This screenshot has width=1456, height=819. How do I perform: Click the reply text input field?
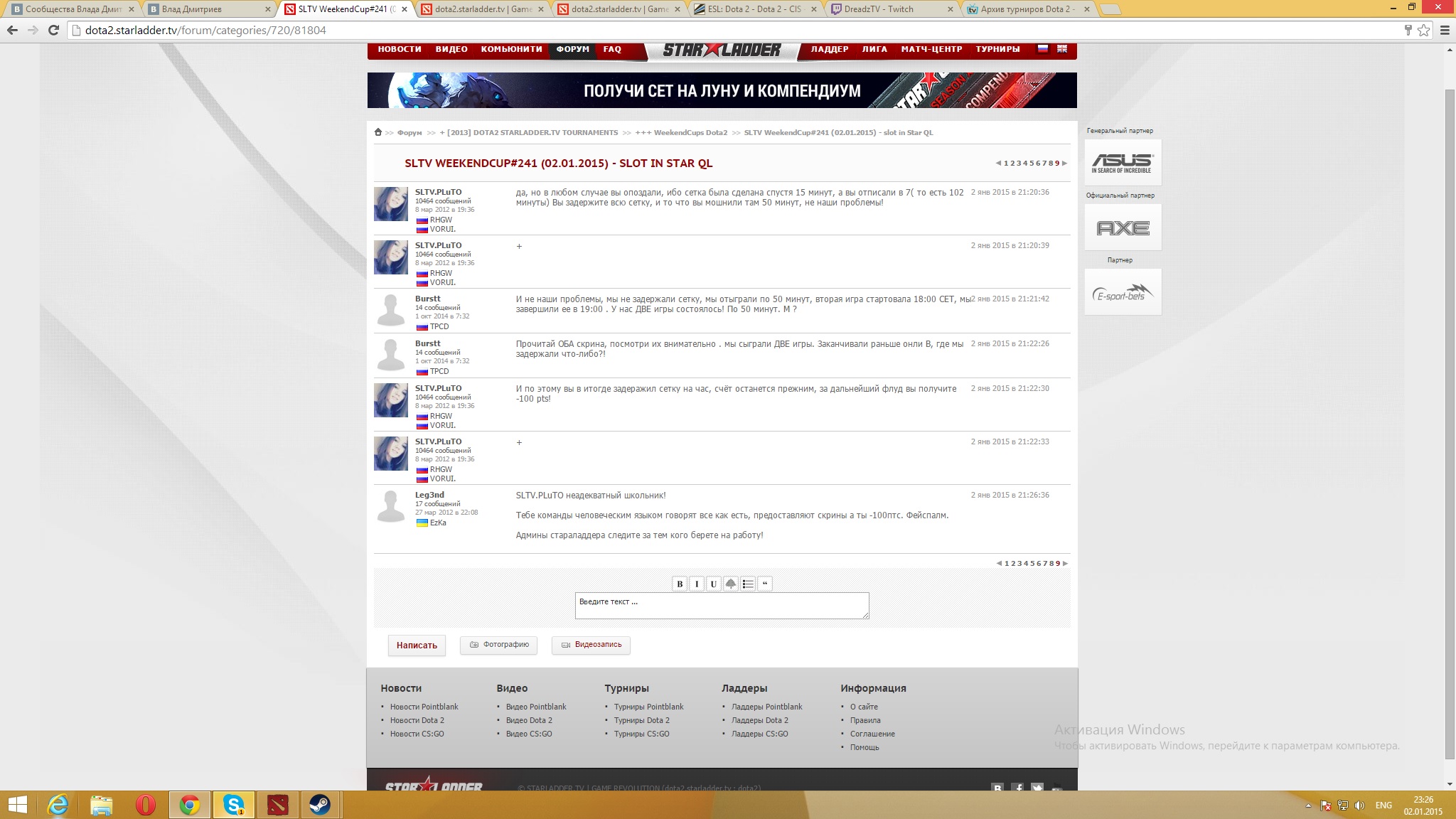(x=722, y=605)
